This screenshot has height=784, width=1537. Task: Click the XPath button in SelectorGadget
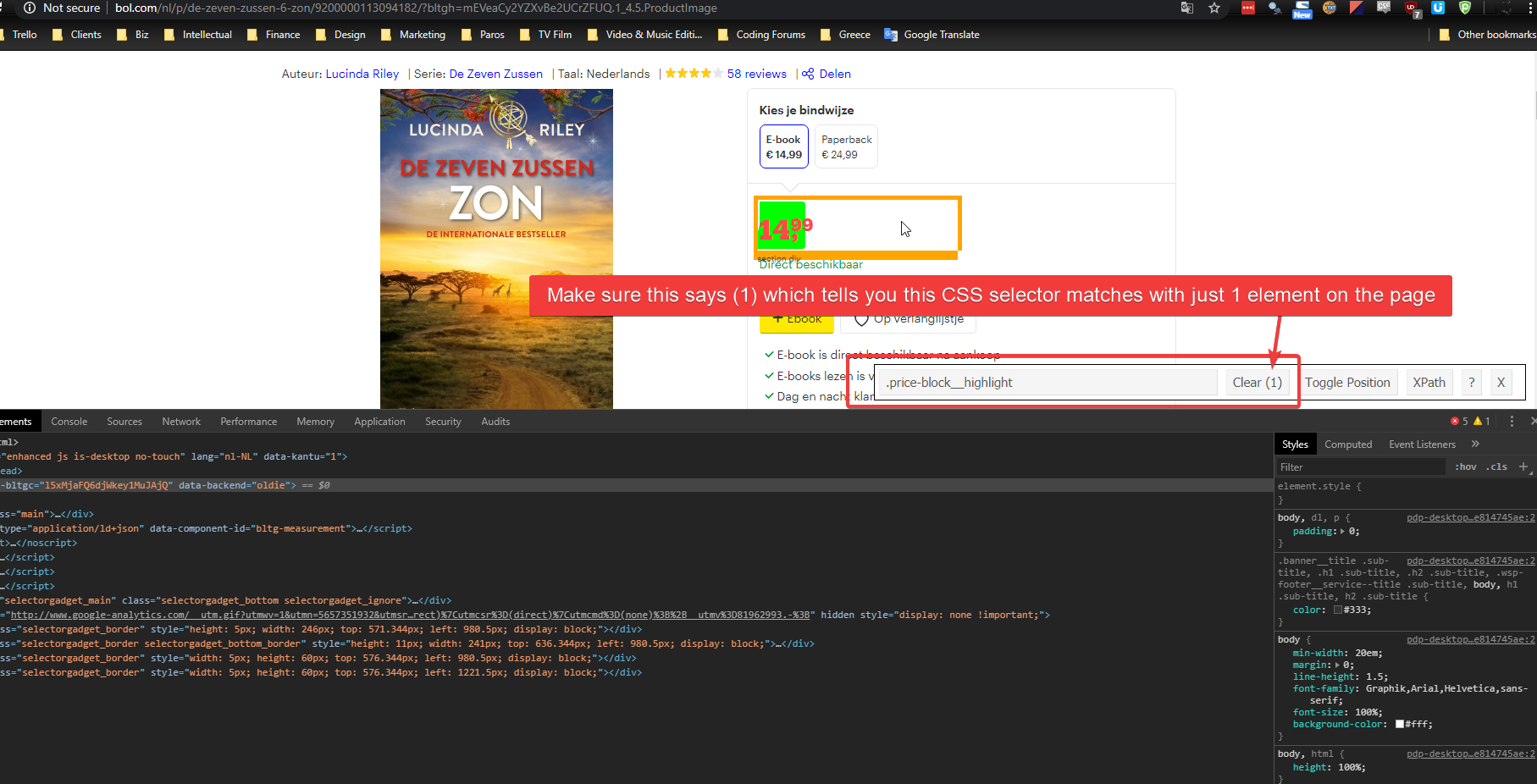click(x=1429, y=383)
